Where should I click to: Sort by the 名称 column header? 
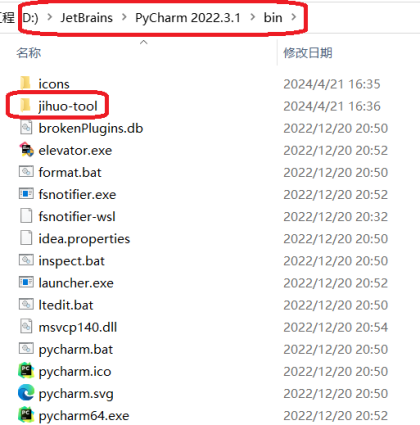pos(29,53)
